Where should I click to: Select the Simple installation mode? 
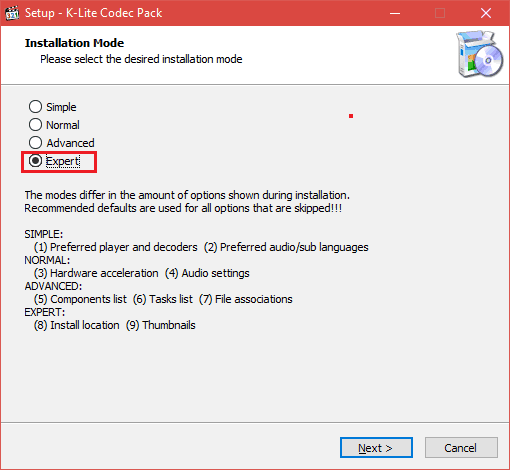pyautogui.click(x=53, y=107)
